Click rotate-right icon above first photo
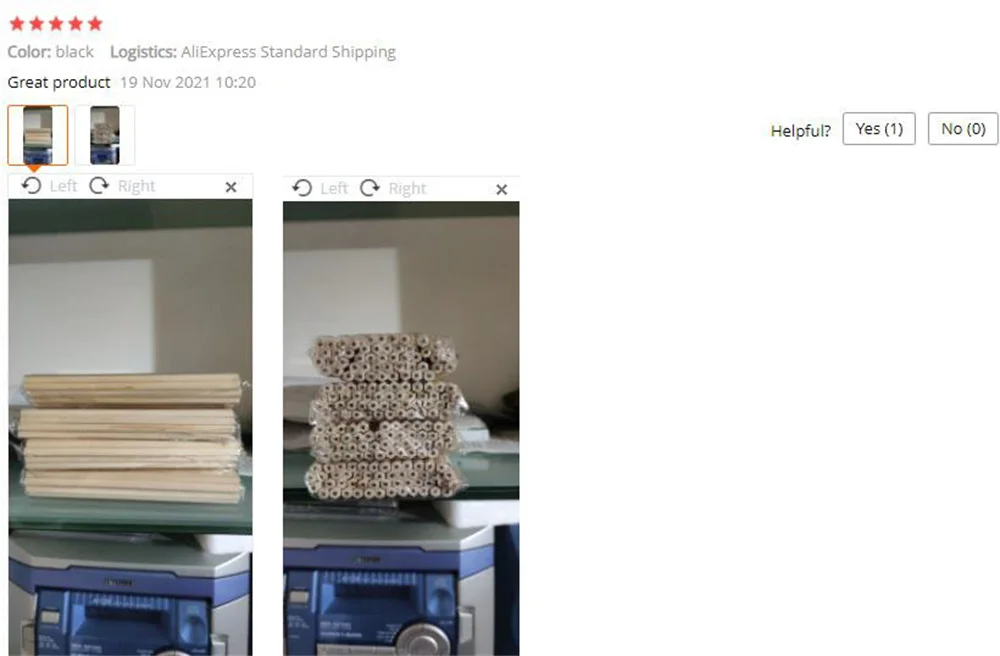1000x656 pixels. (99, 186)
